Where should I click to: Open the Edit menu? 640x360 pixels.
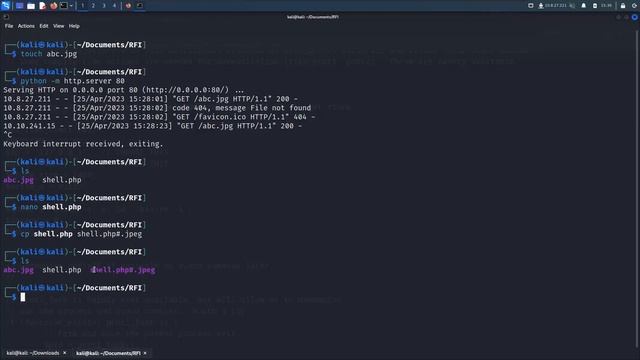coord(44,26)
